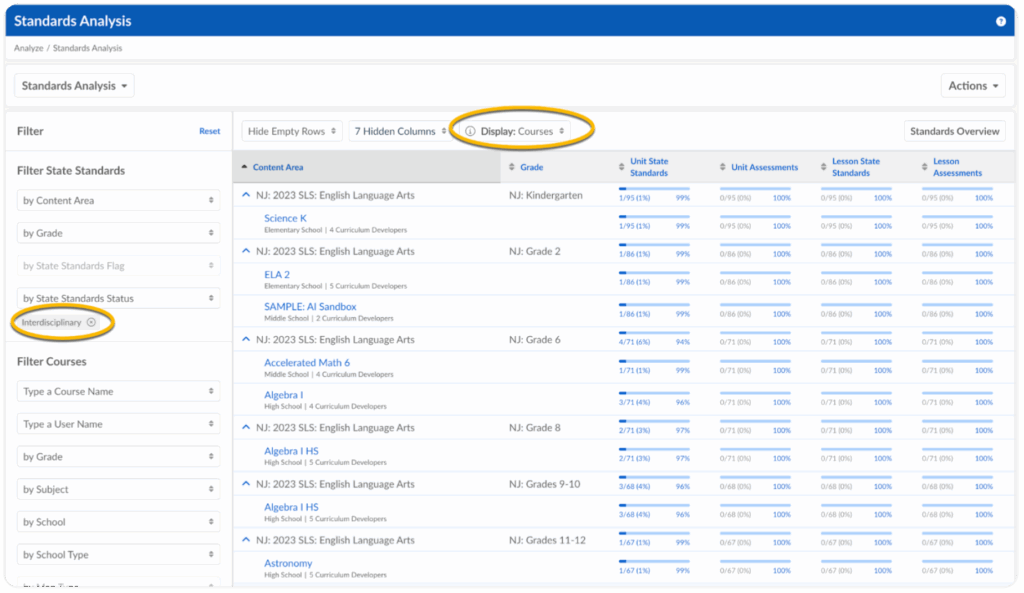1024x593 pixels.
Task: Click Astronomy unit state standards progress bar
Action: 654,562
